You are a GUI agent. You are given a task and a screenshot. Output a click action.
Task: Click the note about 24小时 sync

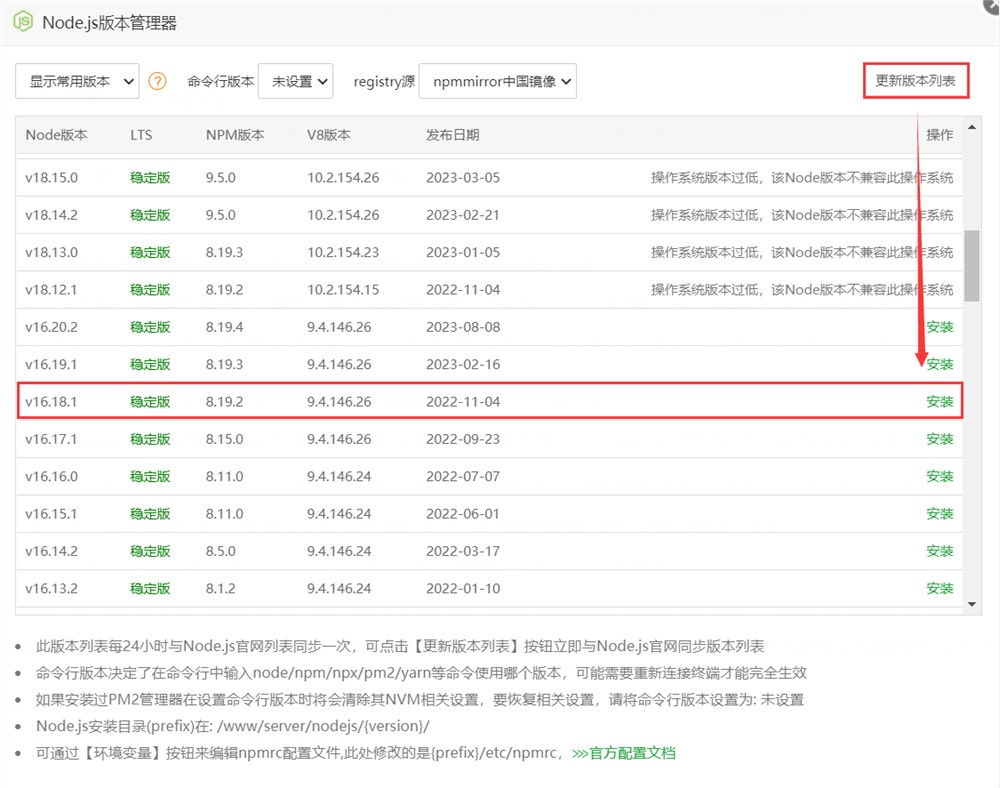point(400,646)
